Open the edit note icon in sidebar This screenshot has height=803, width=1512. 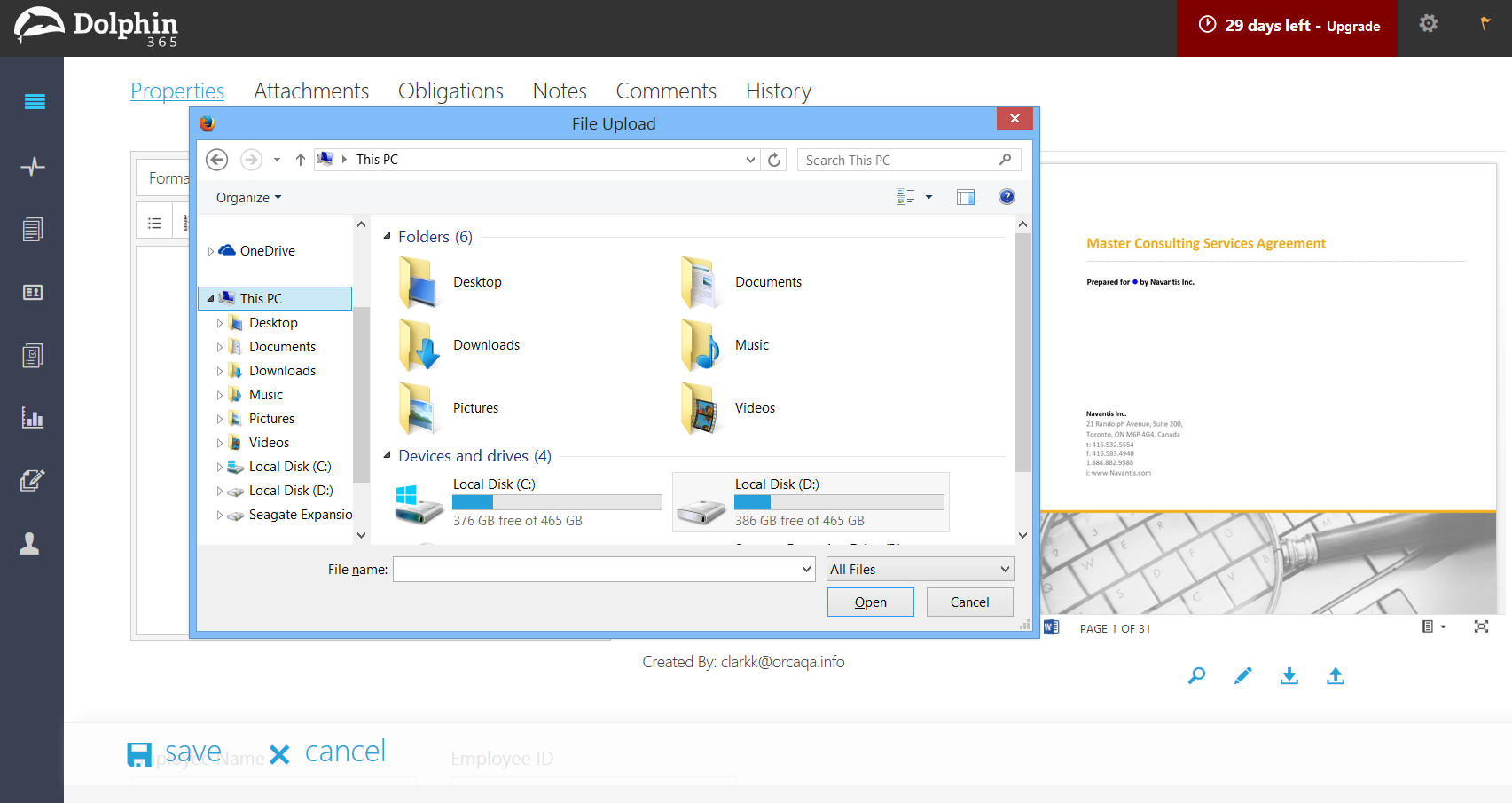33,480
